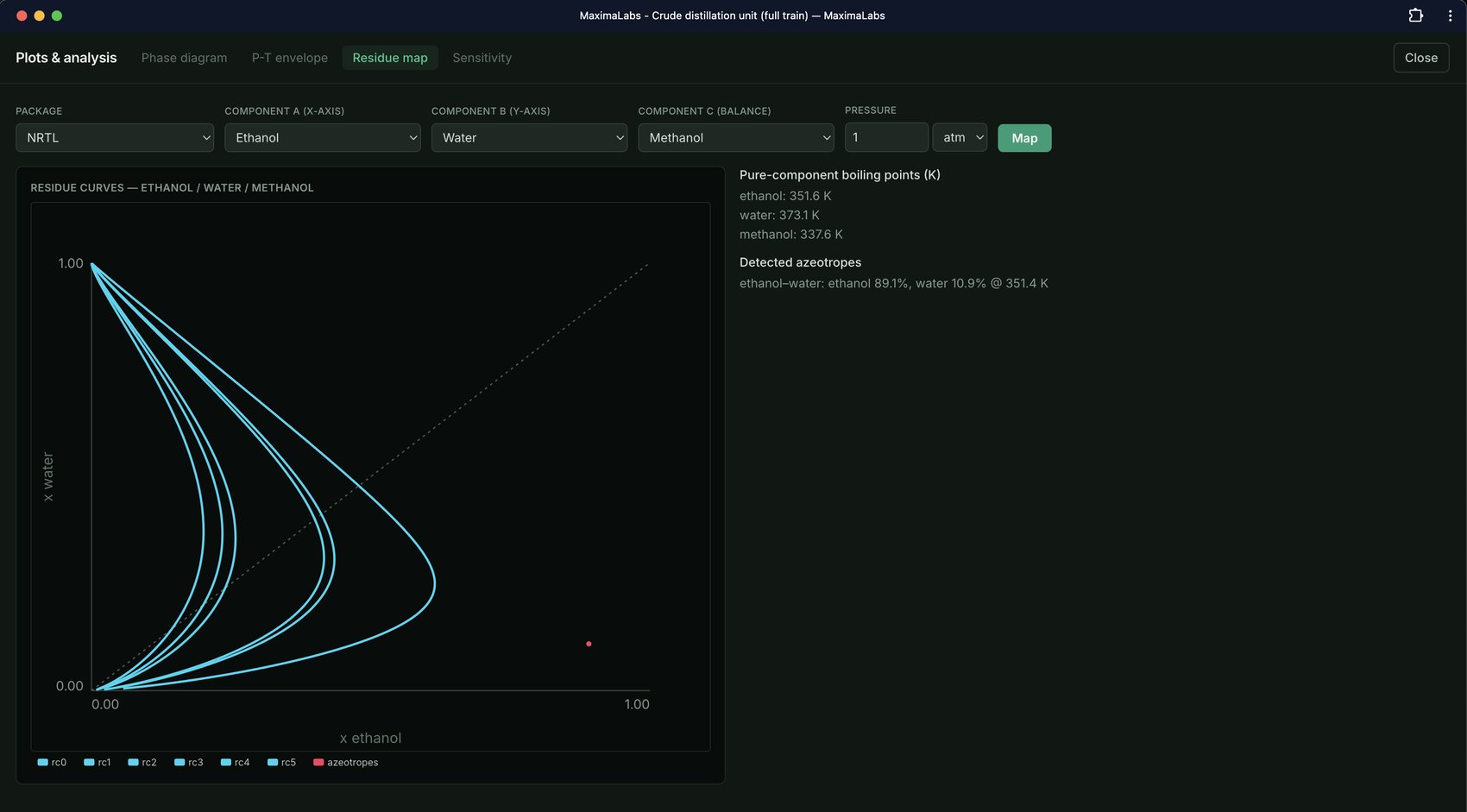Image resolution: width=1467 pixels, height=812 pixels.
Task: Click the red azeotrope point on plot
Action: pos(589,644)
